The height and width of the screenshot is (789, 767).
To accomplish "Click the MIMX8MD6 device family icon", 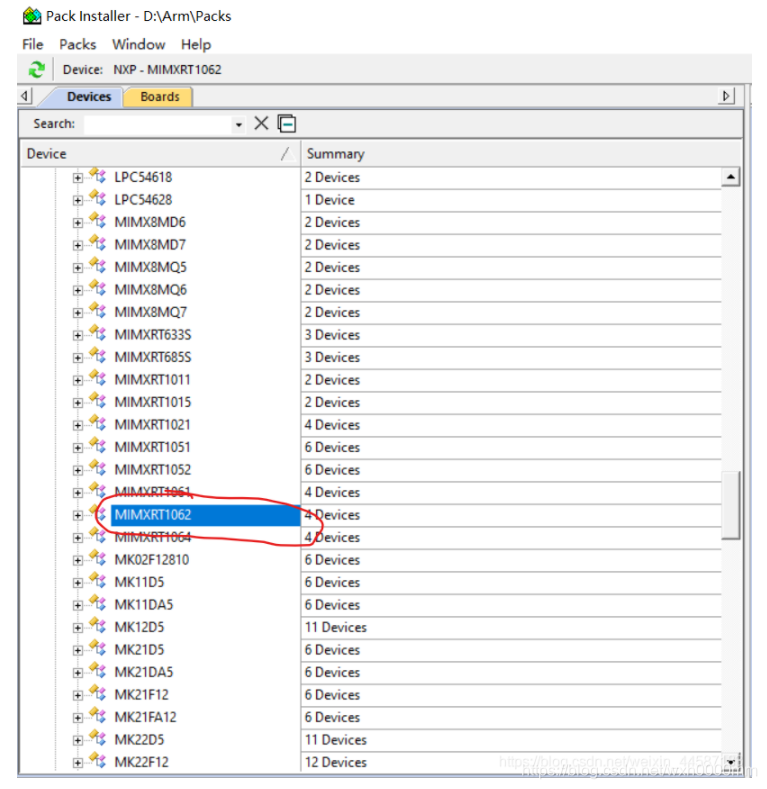I will coord(98,221).
